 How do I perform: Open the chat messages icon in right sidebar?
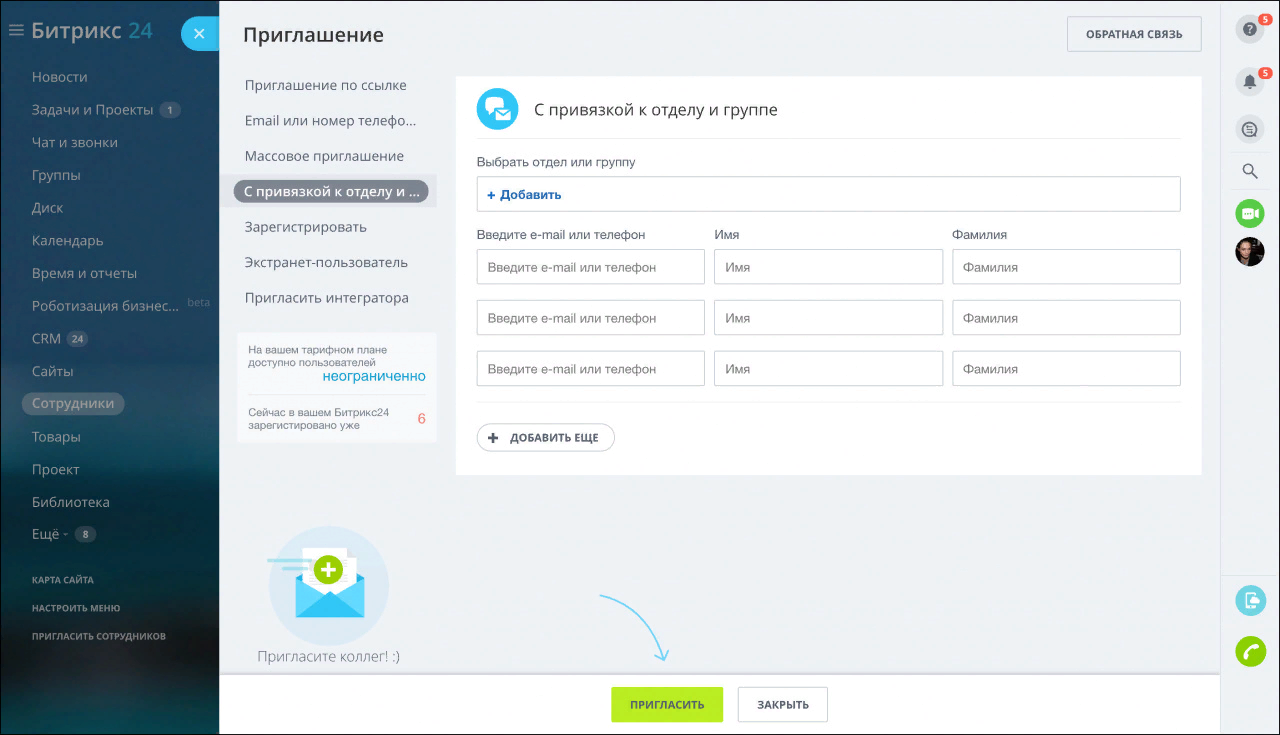click(1249, 129)
